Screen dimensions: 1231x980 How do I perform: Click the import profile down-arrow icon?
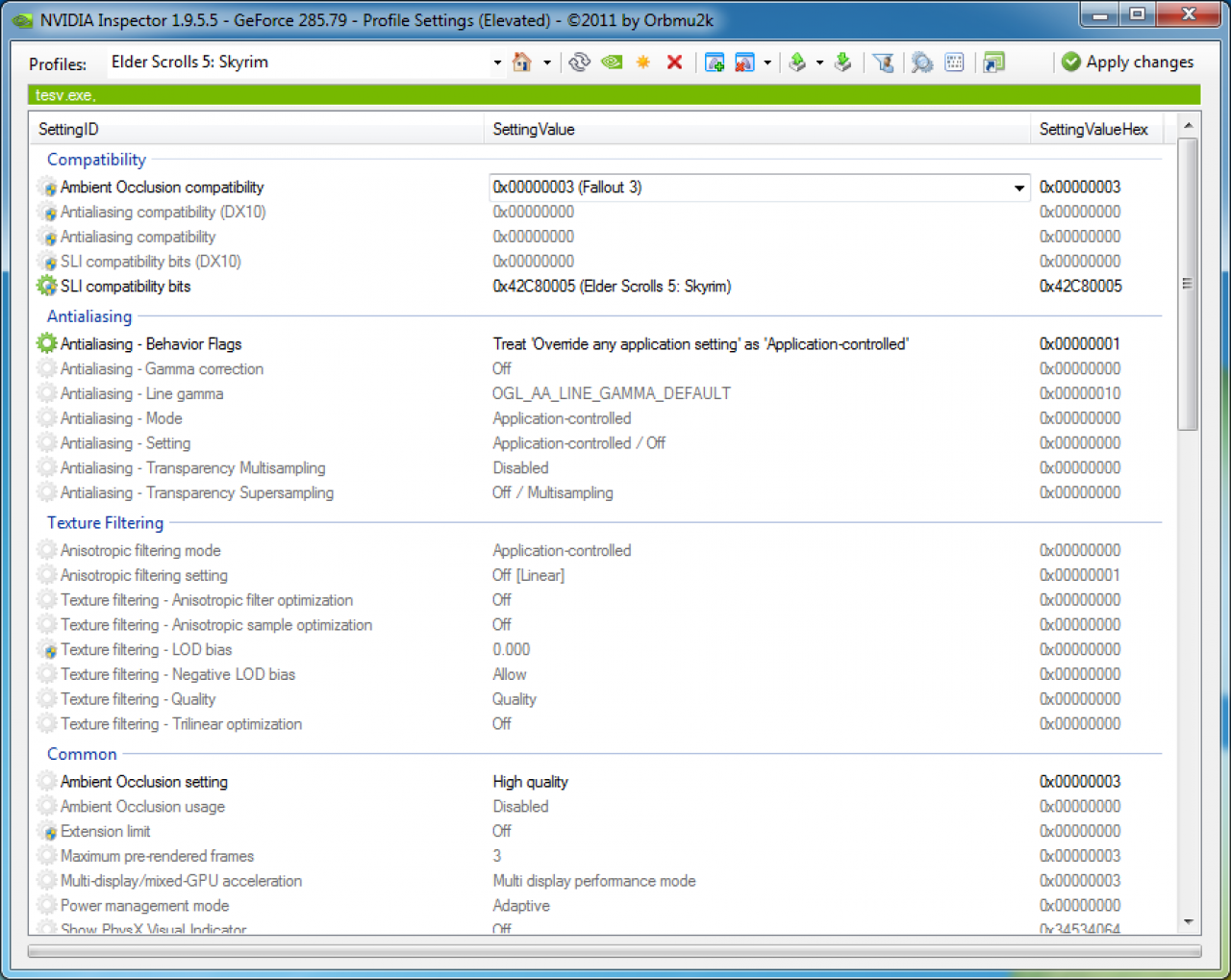[842, 63]
